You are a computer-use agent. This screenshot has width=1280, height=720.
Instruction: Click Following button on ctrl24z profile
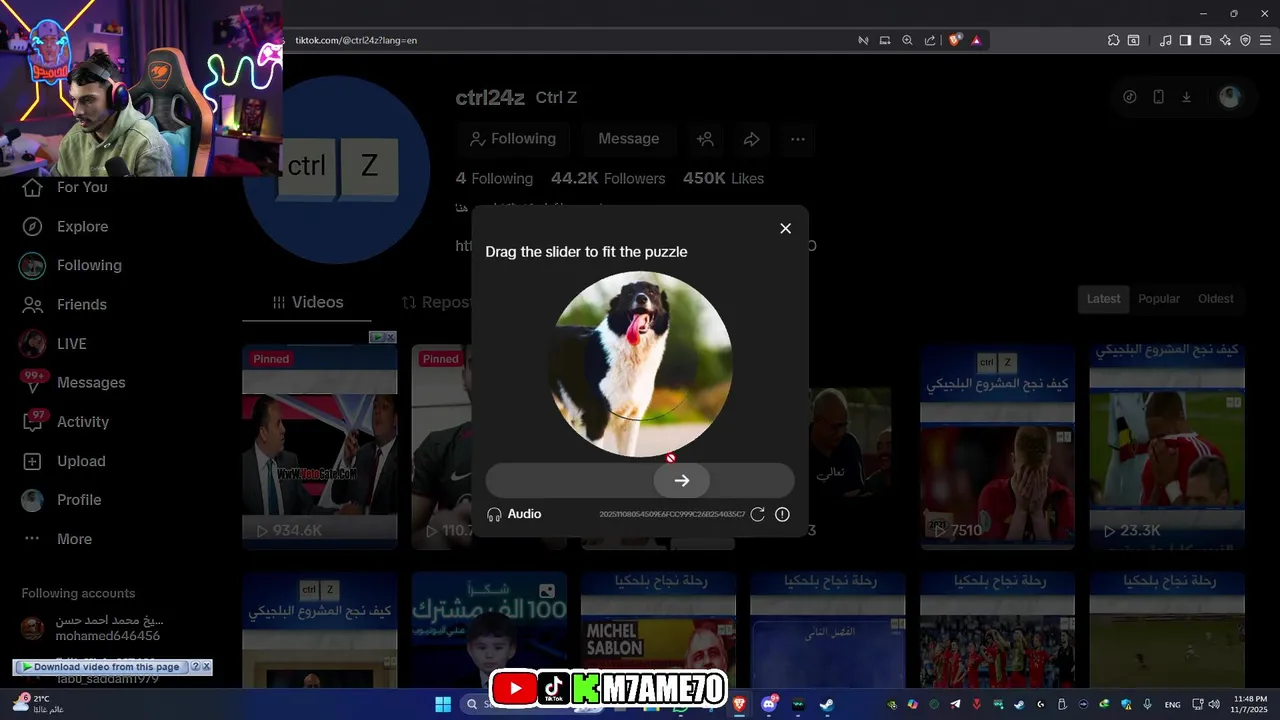pyautogui.click(x=513, y=139)
